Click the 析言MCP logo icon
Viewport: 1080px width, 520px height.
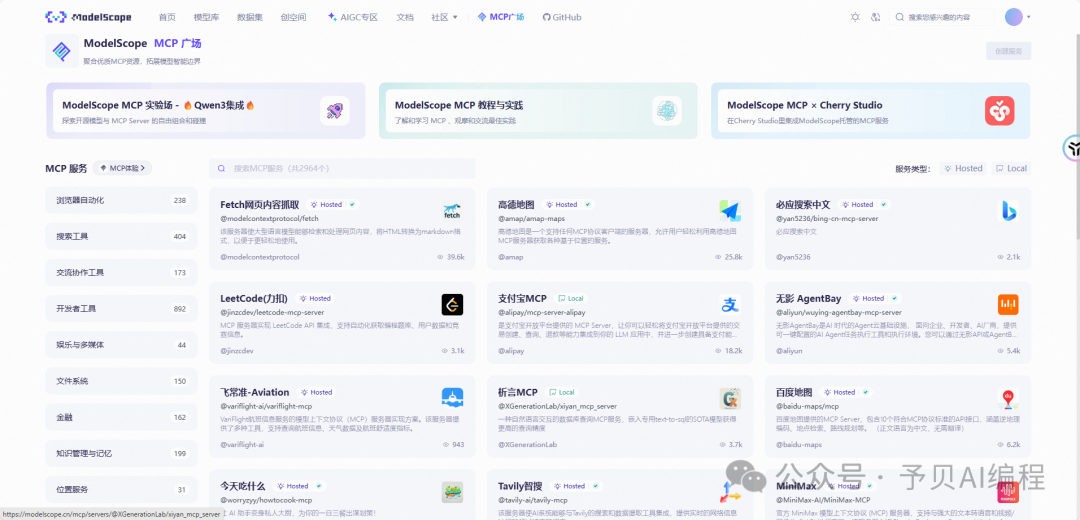(x=730, y=398)
